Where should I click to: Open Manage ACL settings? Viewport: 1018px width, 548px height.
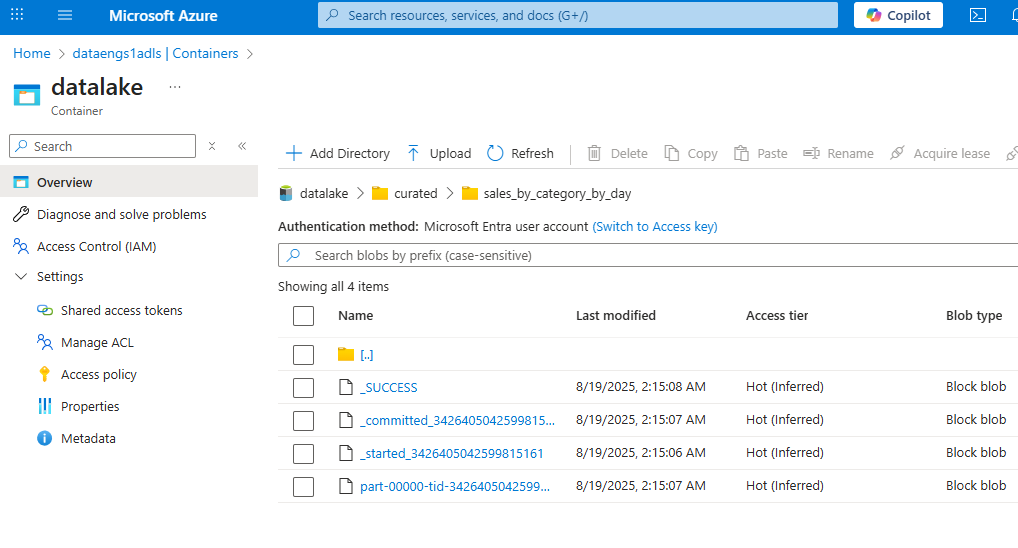[x=97, y=342]
